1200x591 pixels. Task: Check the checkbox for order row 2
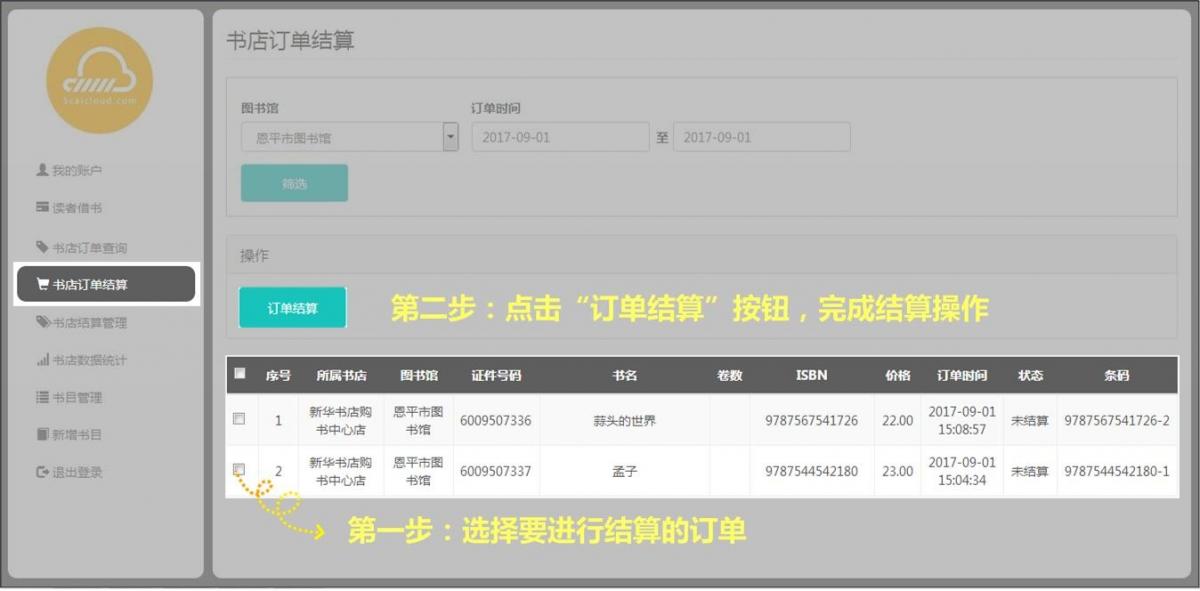pos(239,469)
